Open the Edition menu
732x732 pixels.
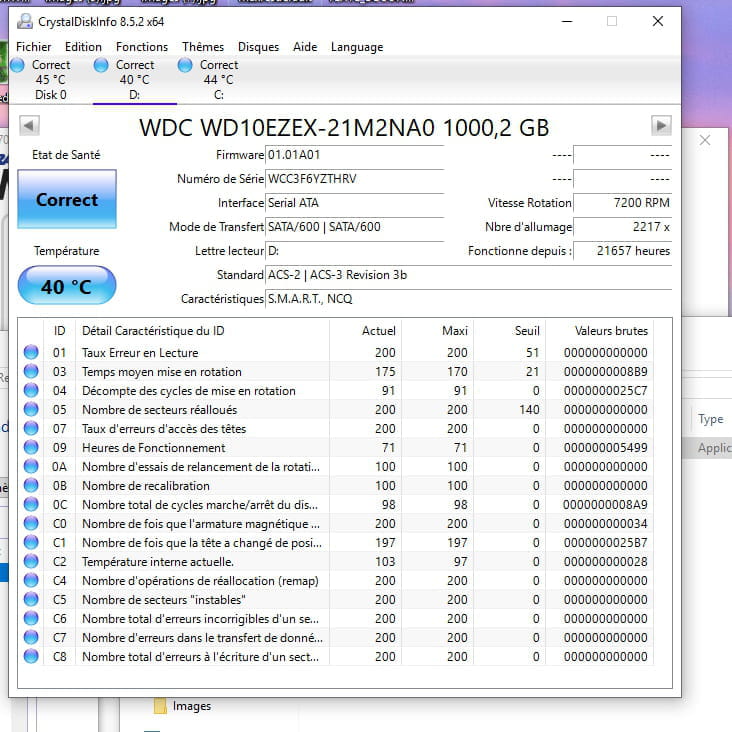point(83,47)
